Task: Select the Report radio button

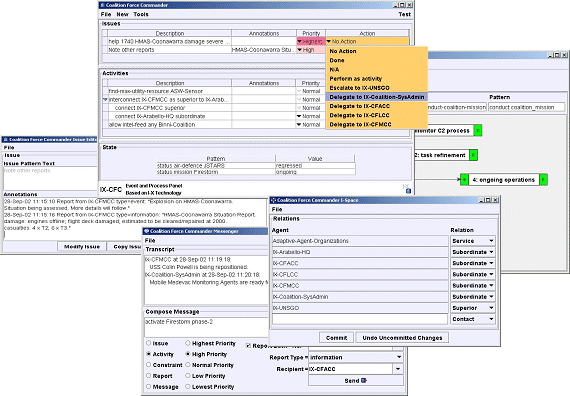Action: tap(148, 376)
